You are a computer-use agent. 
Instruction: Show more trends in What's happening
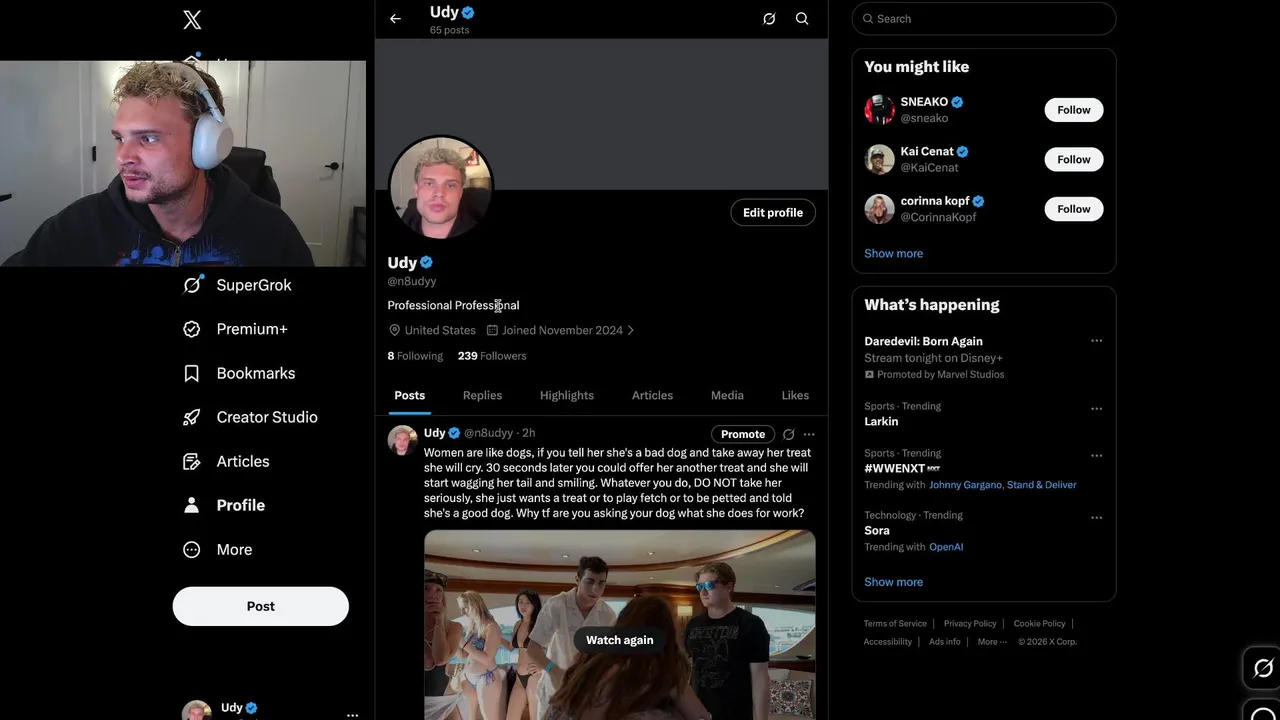(x=894, y=582)
